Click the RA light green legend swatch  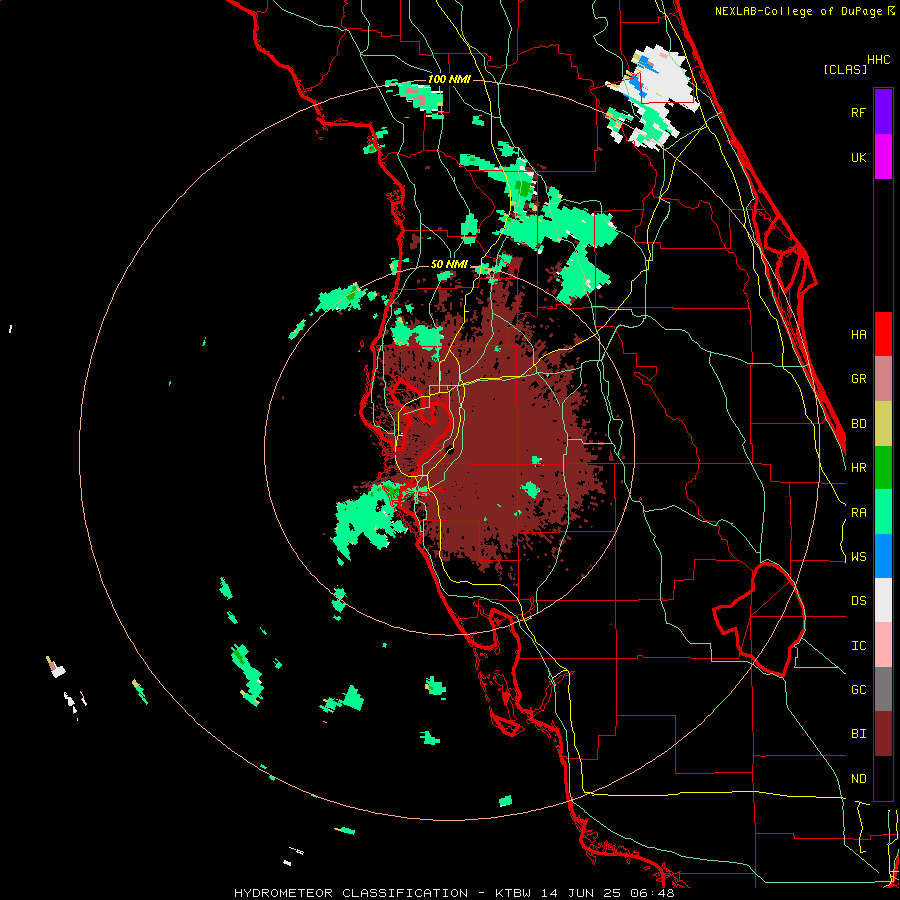coord(883,512)
